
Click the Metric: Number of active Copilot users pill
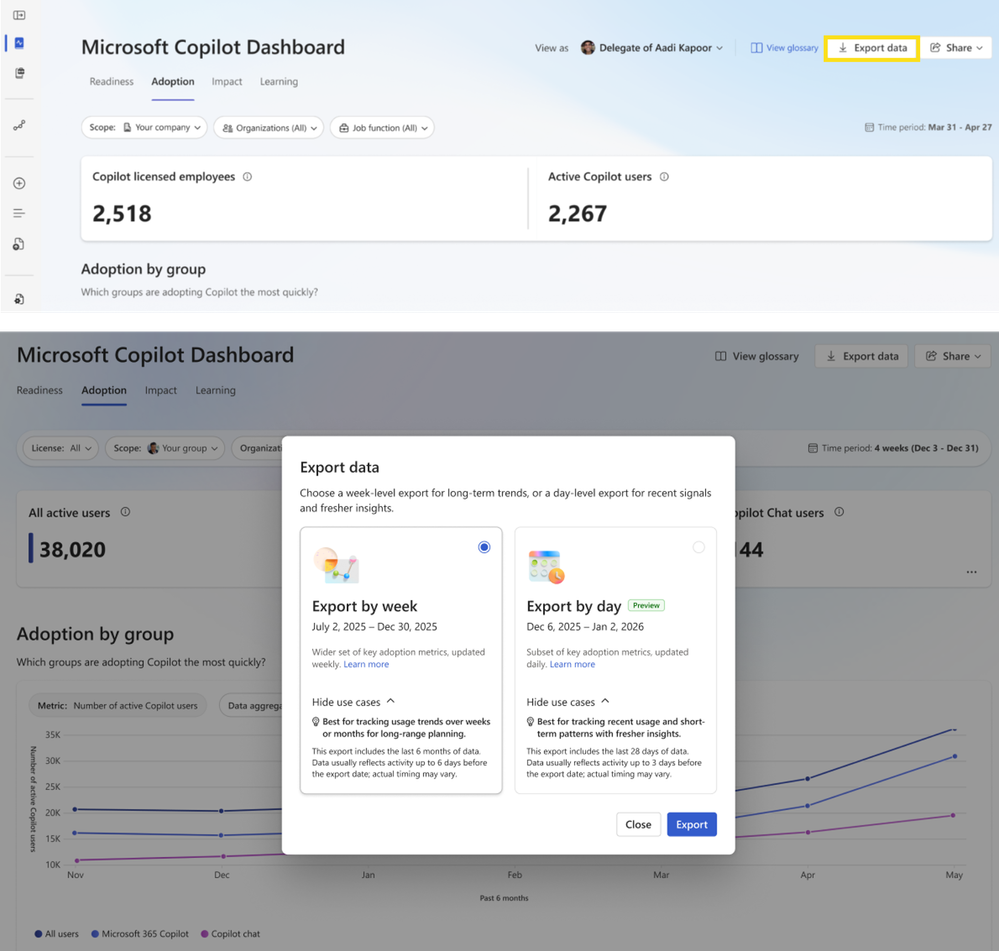click(x=118, y=706)
